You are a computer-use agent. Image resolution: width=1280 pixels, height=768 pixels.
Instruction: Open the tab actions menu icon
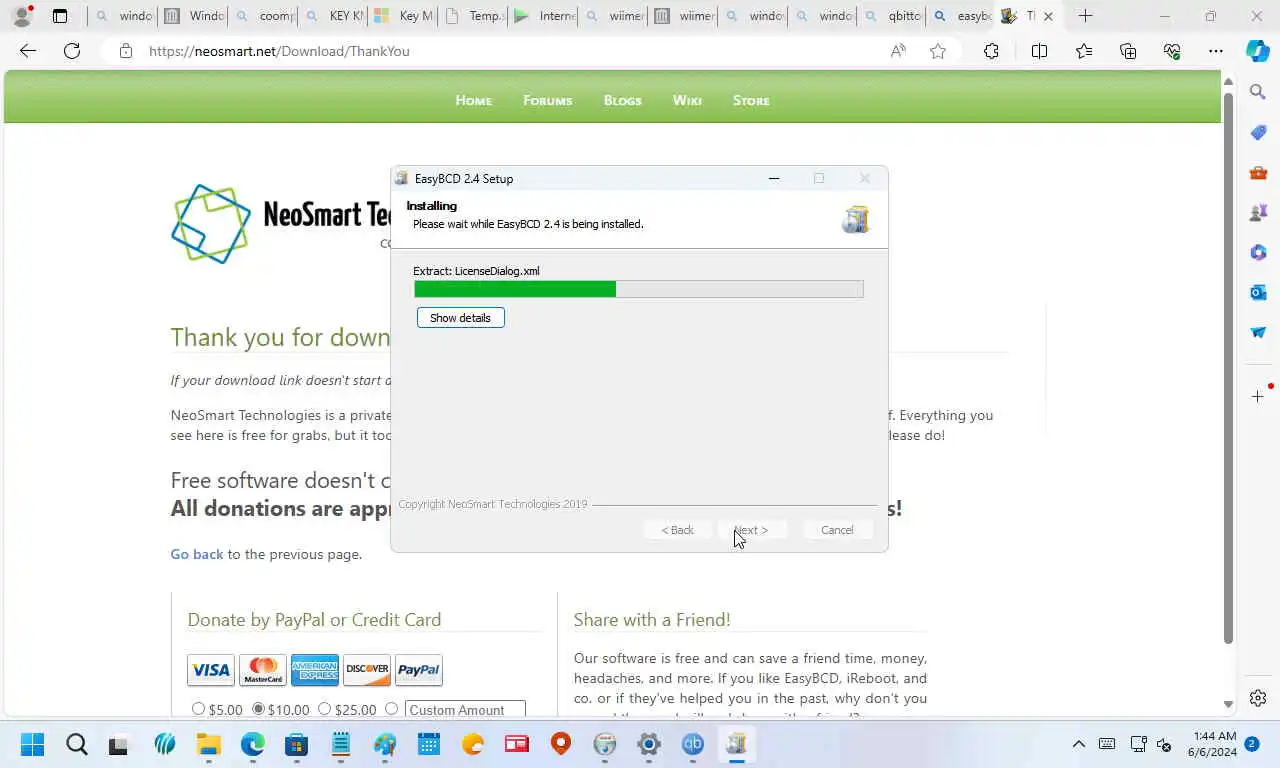(x=60, y=16)
